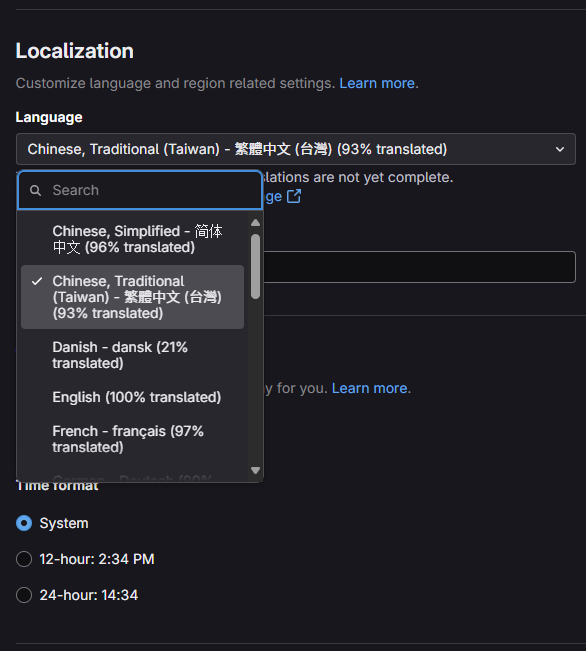The width and height of the screenshot is (586, 651).
Task: Open Learn more link under Localization
Action: click(x=377, y=83)
